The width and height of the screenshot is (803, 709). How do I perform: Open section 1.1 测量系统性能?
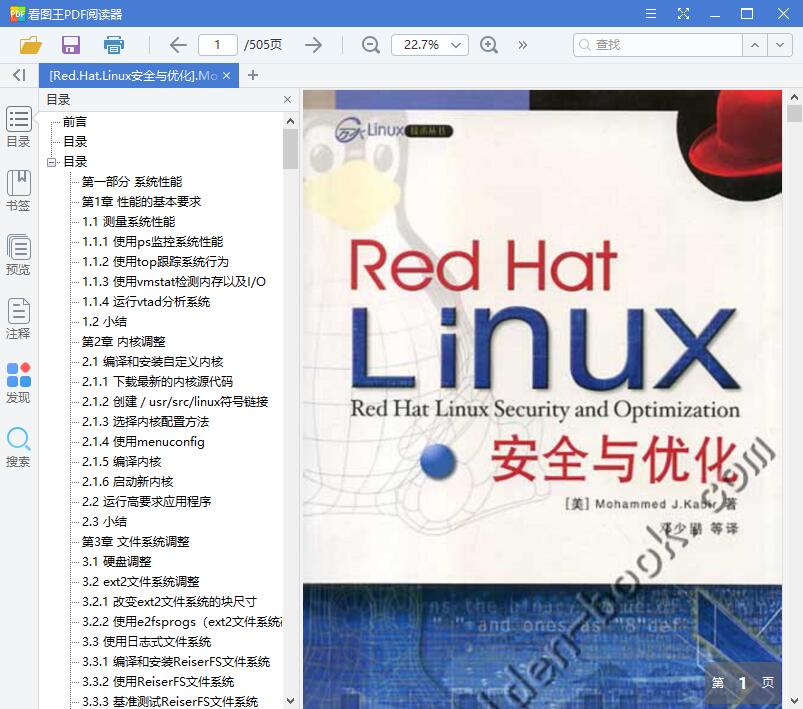click(129, 221)
